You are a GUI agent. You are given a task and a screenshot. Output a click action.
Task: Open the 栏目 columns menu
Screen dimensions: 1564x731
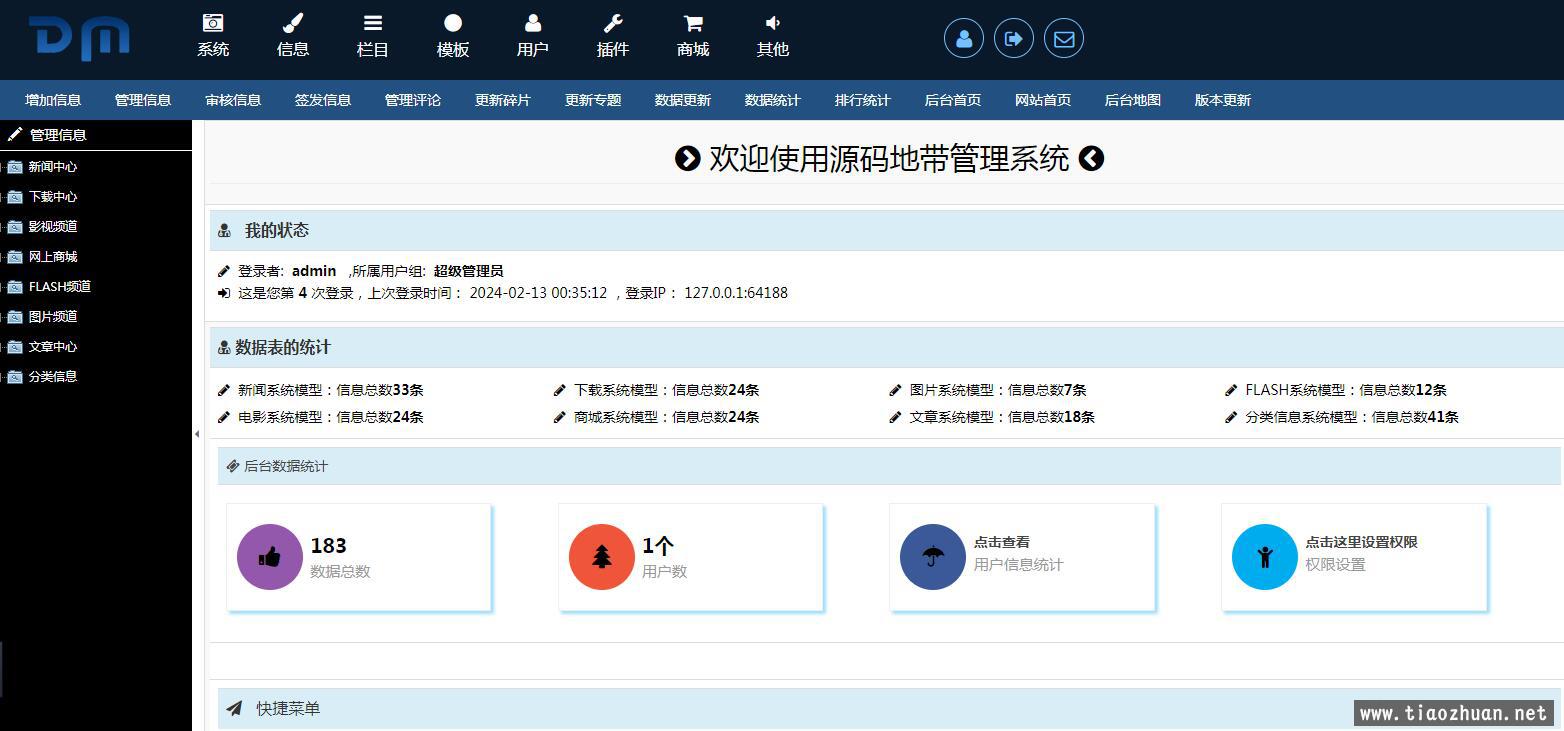pos(373,36)
